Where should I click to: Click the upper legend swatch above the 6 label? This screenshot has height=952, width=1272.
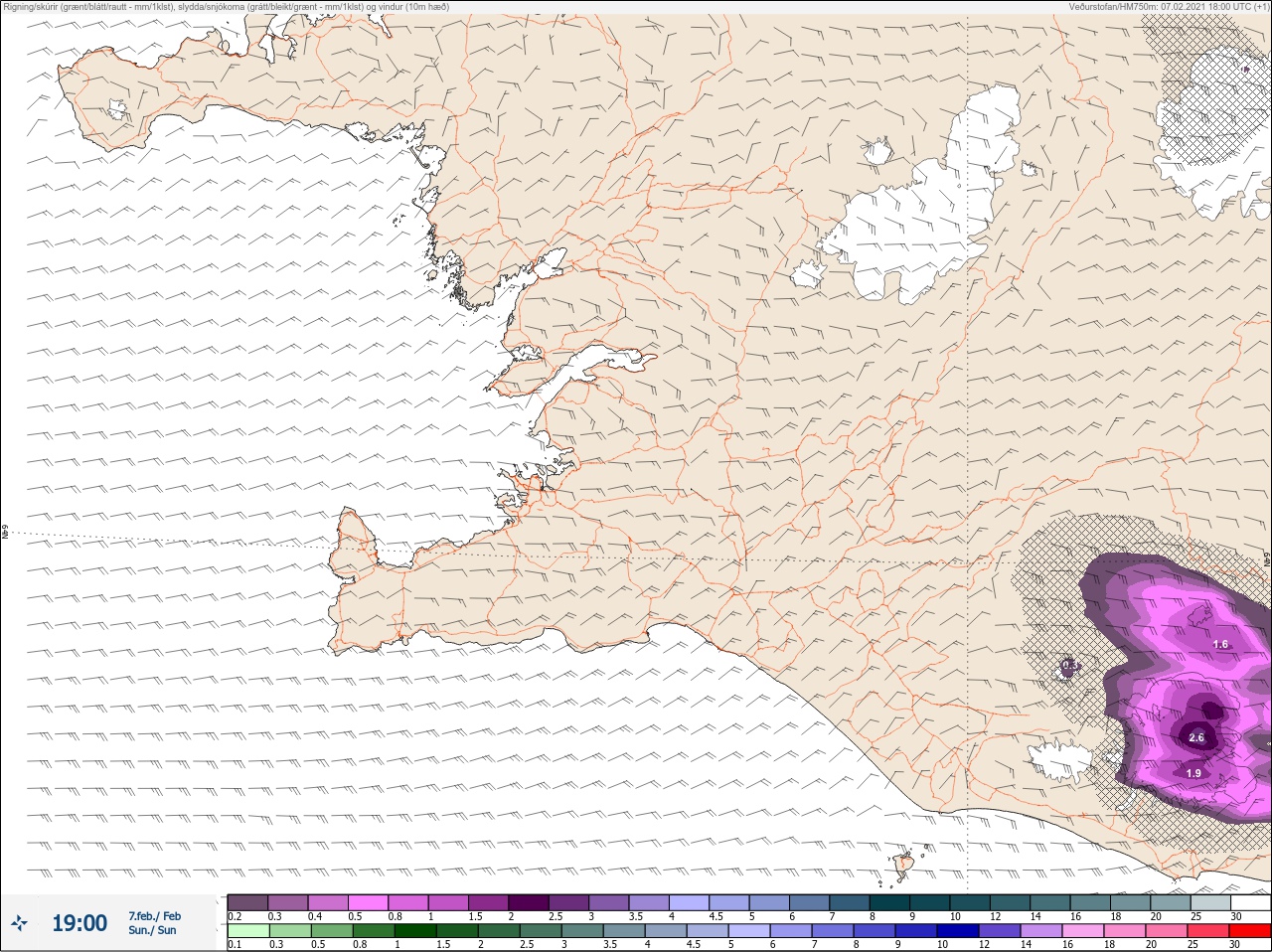tap(810, 902)
